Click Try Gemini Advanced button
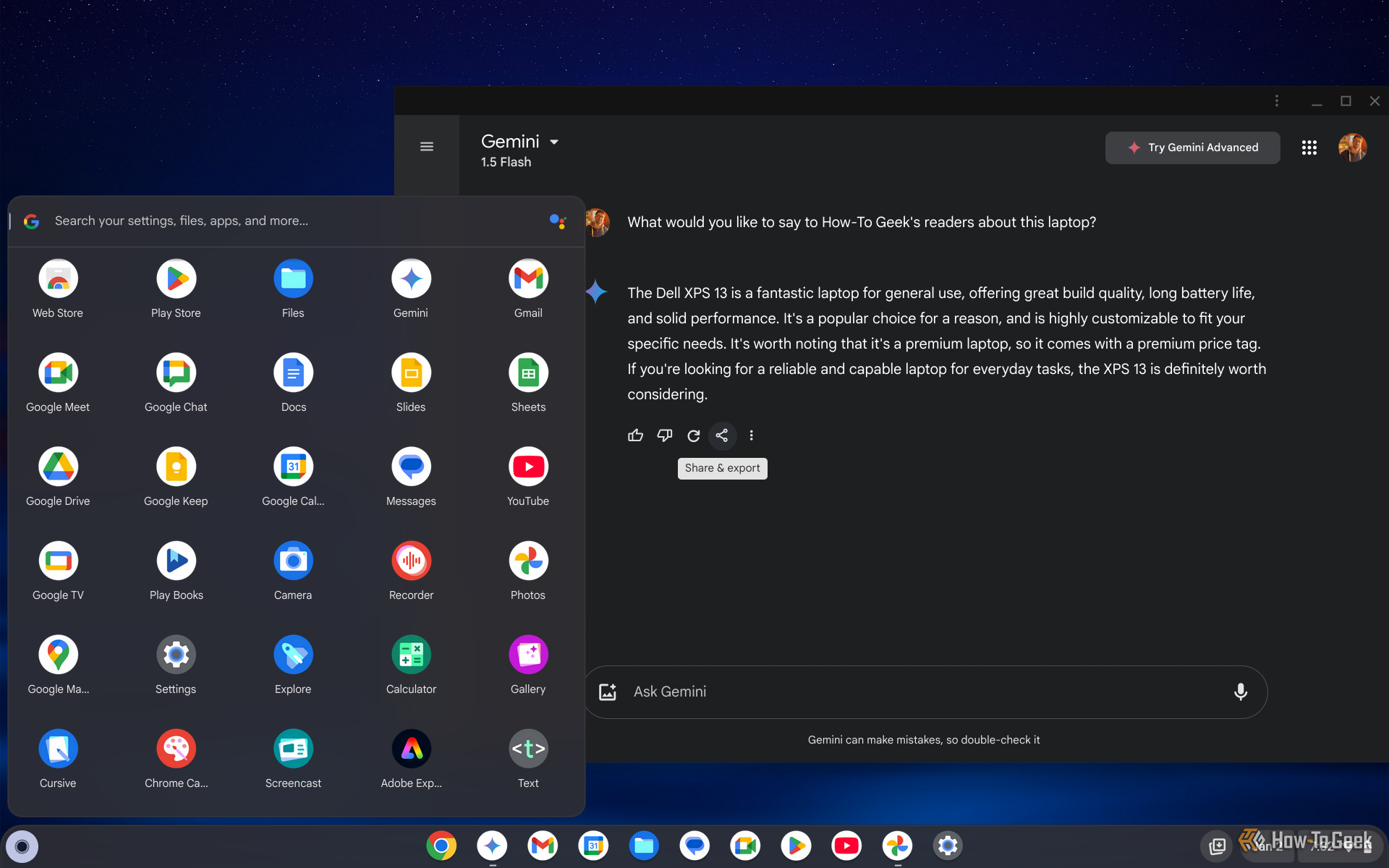 pos(1192,148)
